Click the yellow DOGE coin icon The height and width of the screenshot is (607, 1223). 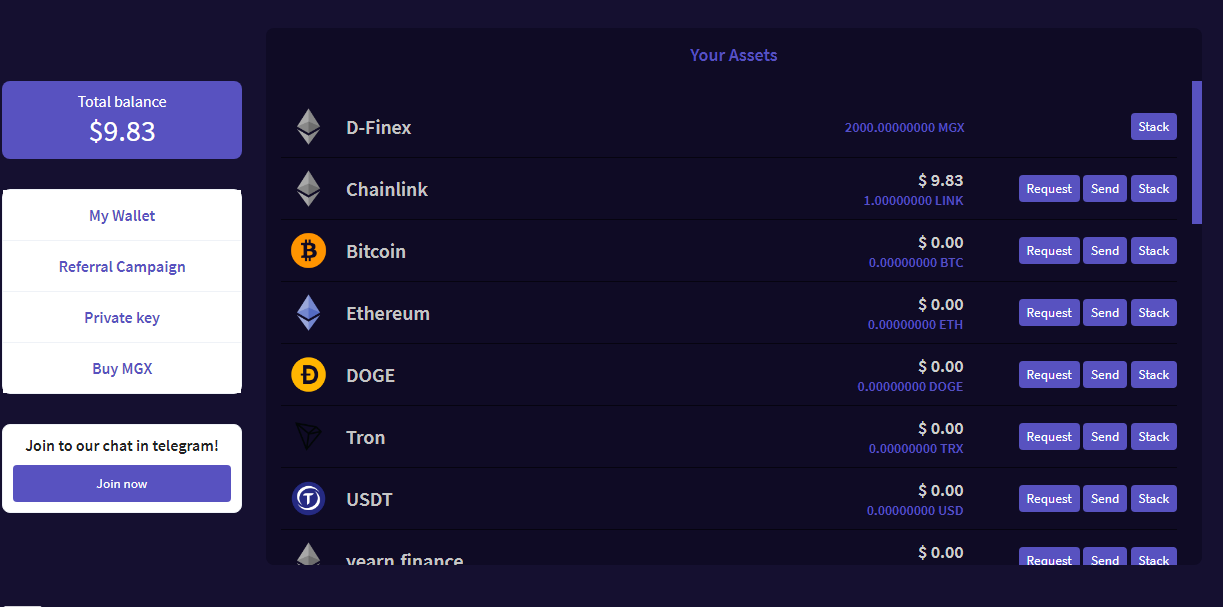[x=308, y=375]
